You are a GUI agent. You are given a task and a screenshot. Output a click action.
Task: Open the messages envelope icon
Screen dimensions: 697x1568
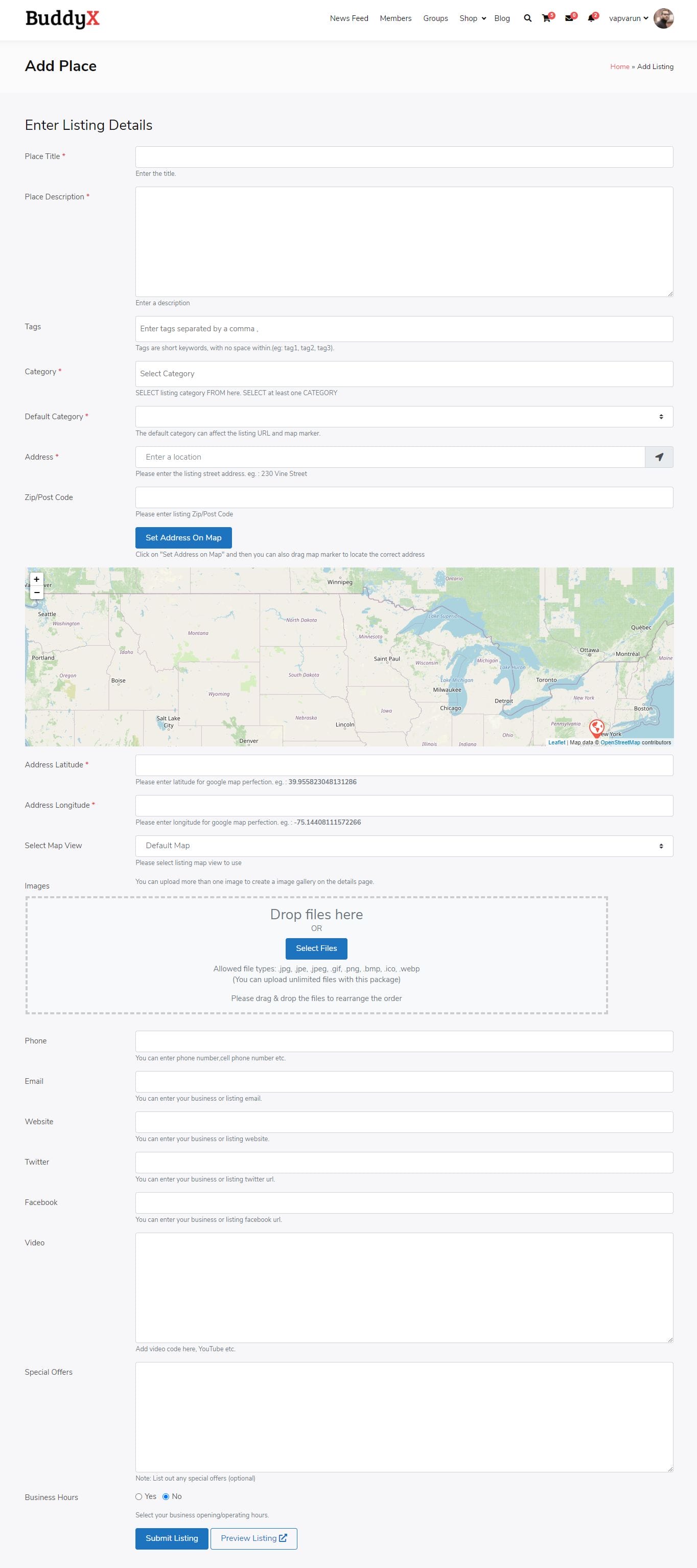pos(569,18)
